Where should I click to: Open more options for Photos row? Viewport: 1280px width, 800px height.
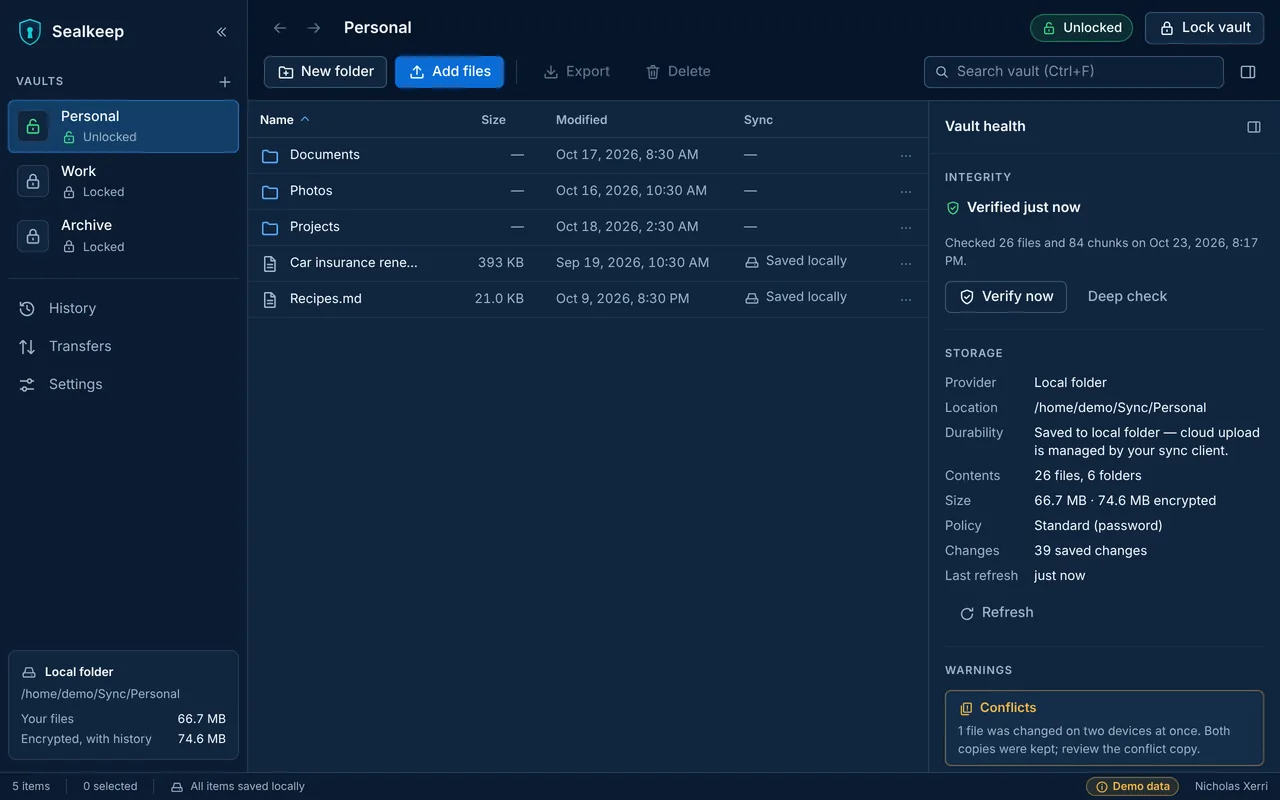[x=906, y=192]
